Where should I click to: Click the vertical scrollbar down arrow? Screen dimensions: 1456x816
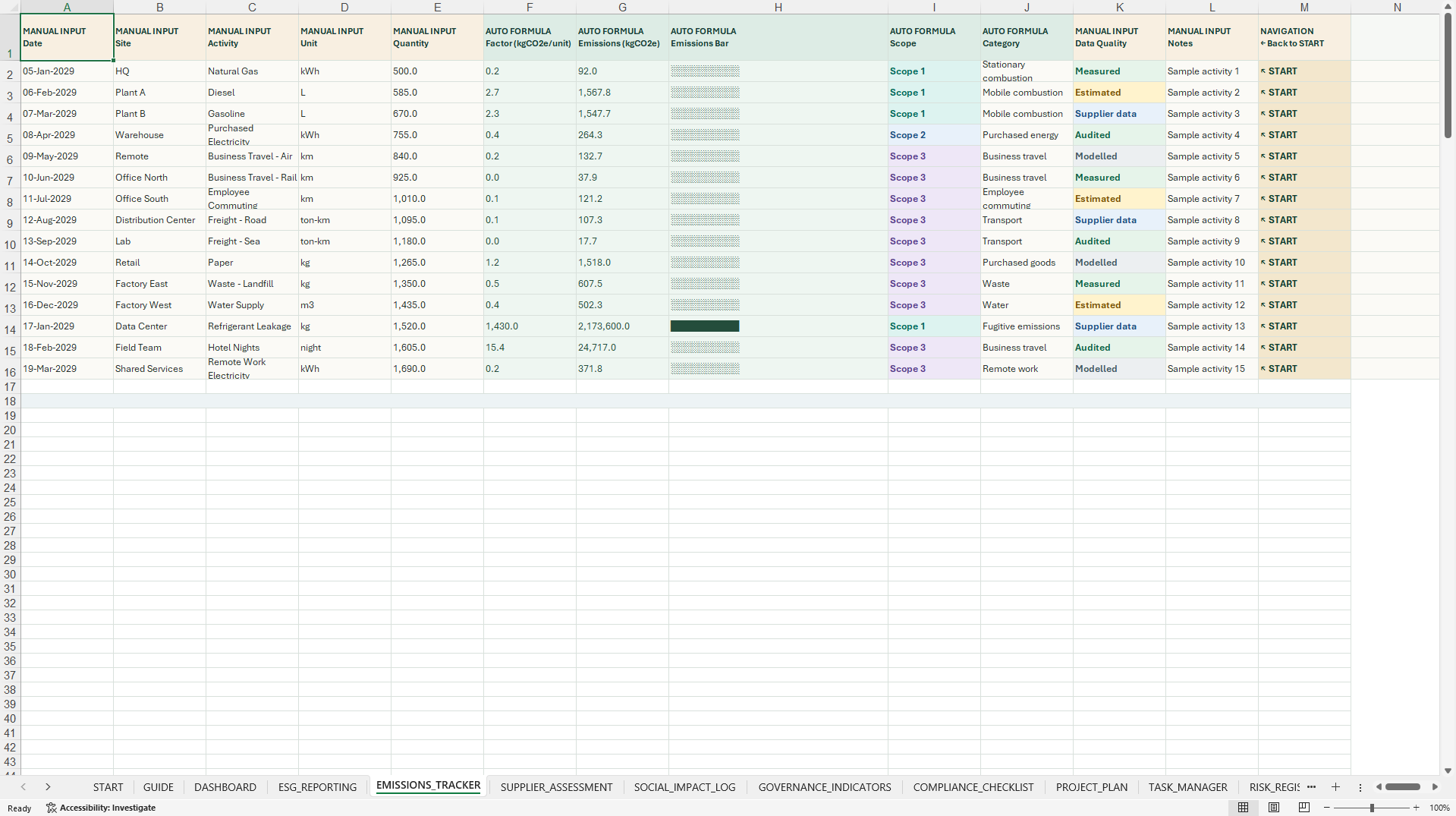click(1448, 770)
